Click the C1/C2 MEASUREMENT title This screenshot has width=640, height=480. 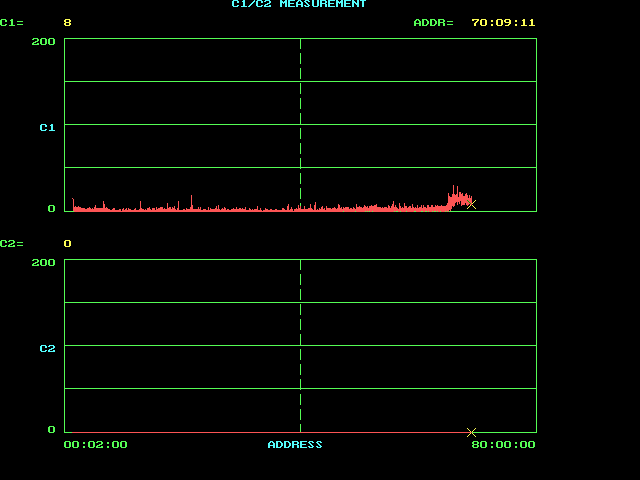point(299,4)
